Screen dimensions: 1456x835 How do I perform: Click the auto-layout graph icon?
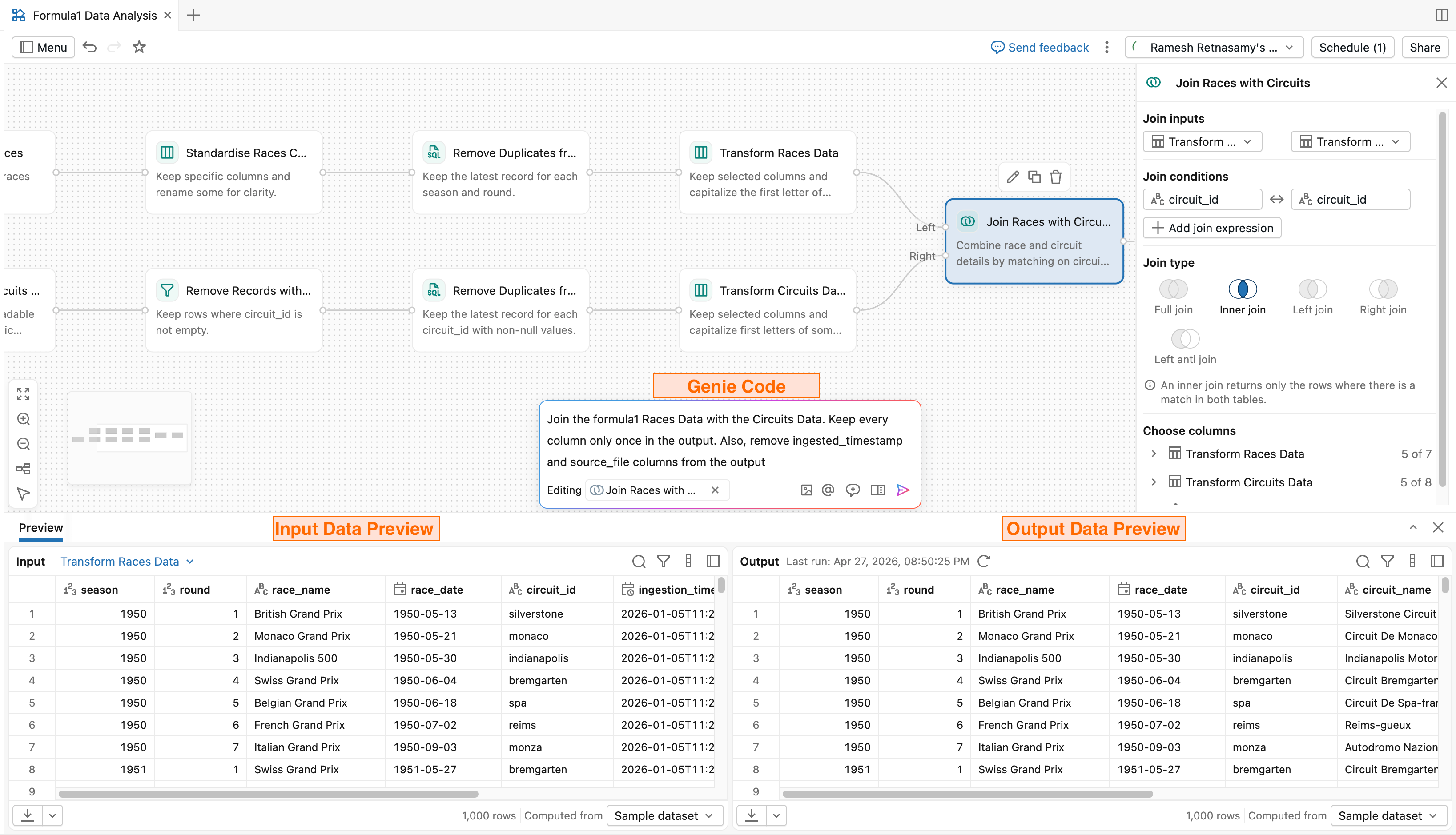tap(23, 469)
